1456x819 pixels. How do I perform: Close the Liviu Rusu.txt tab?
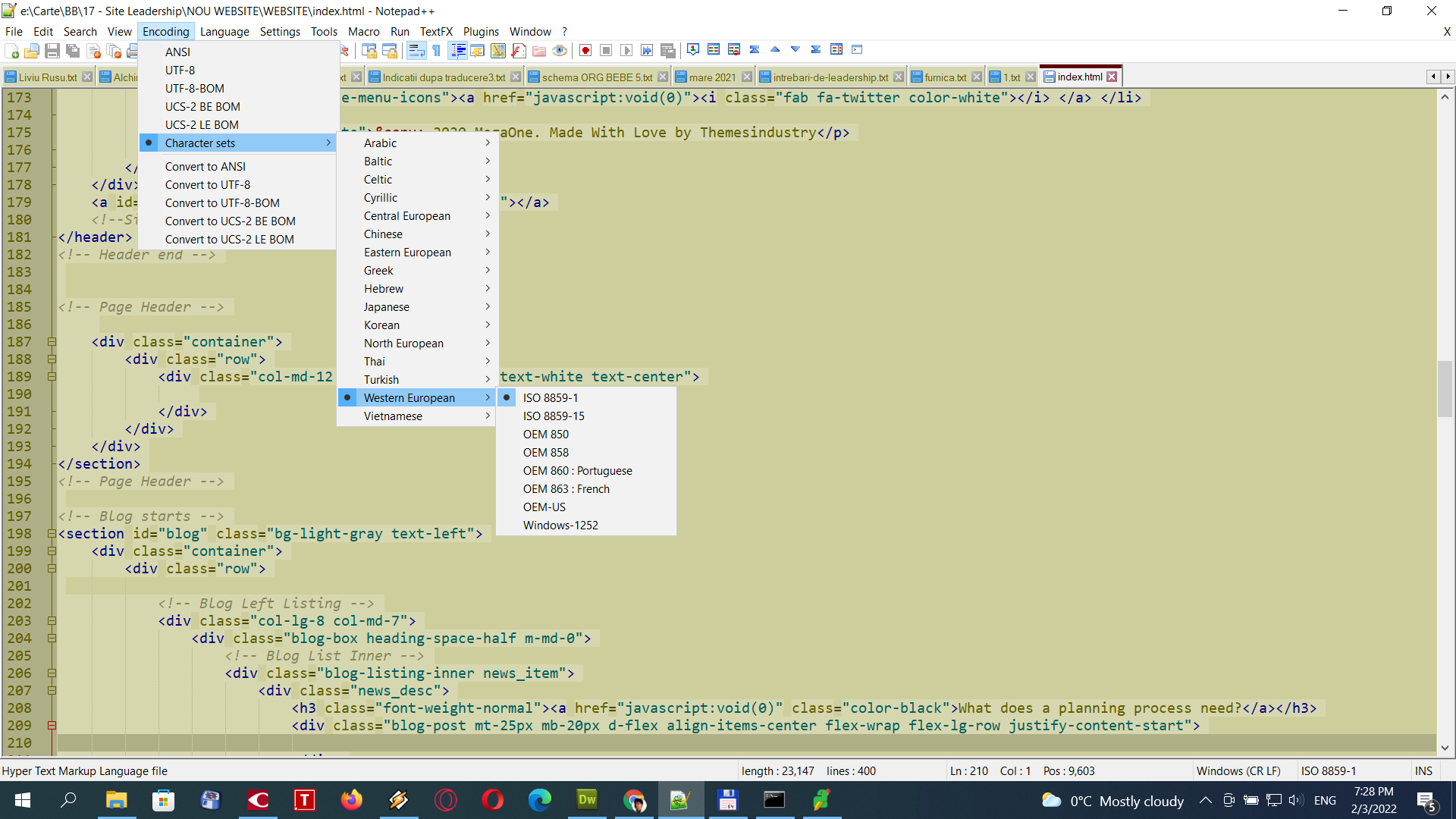click(x=87, y=77)
